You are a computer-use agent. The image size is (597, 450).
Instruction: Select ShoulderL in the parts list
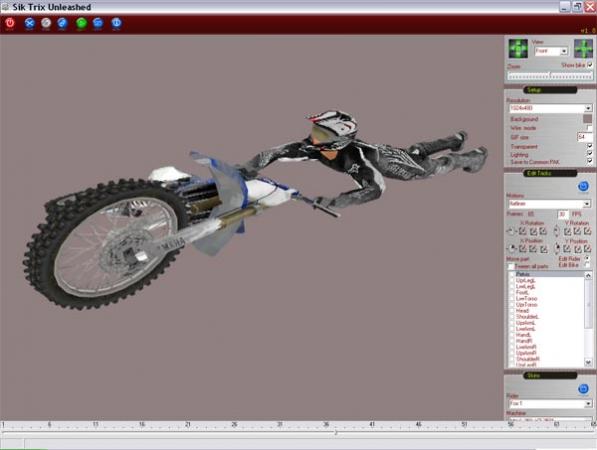pos(527,317)
